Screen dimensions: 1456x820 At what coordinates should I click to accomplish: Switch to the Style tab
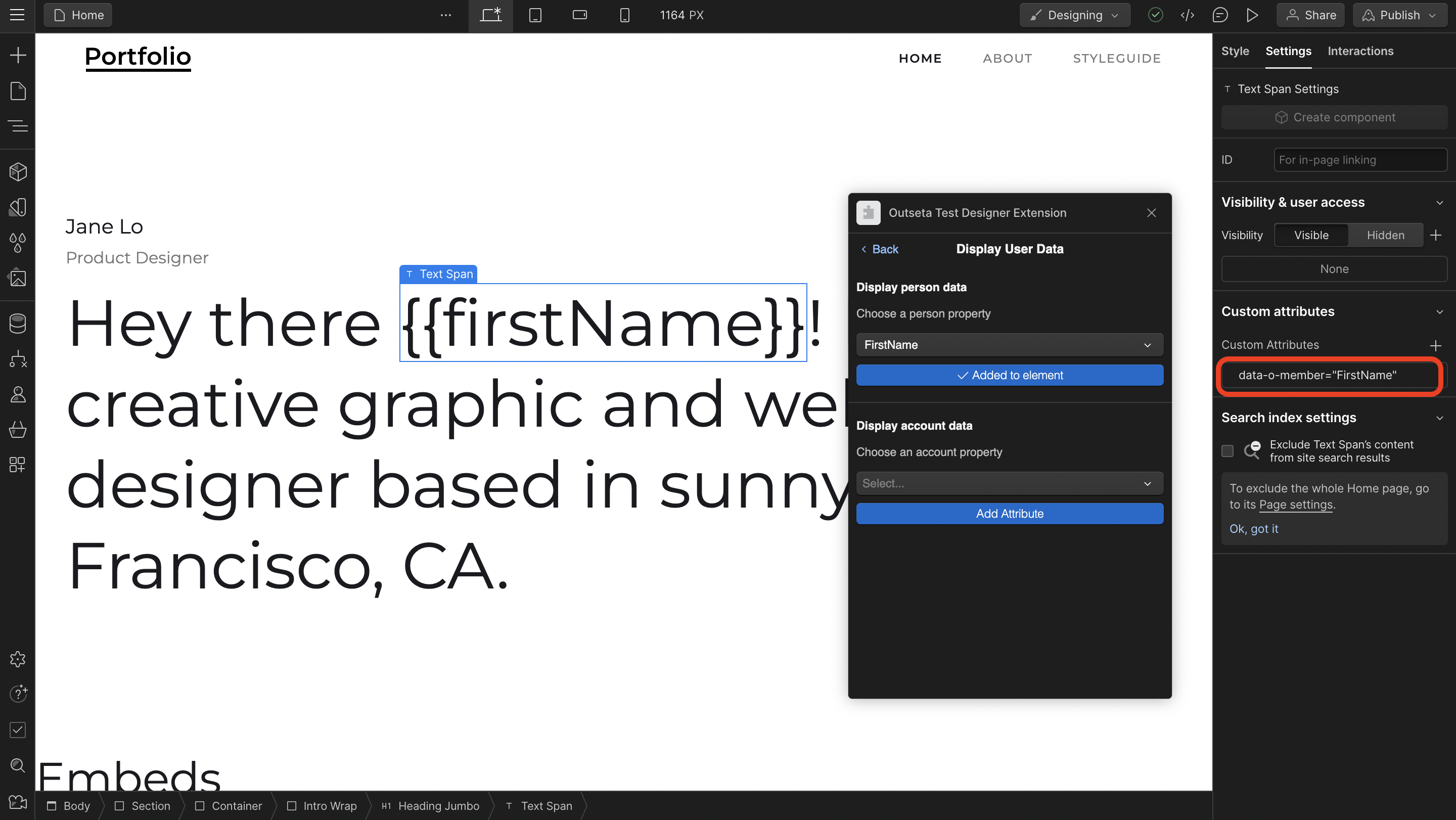point(1235,51)
